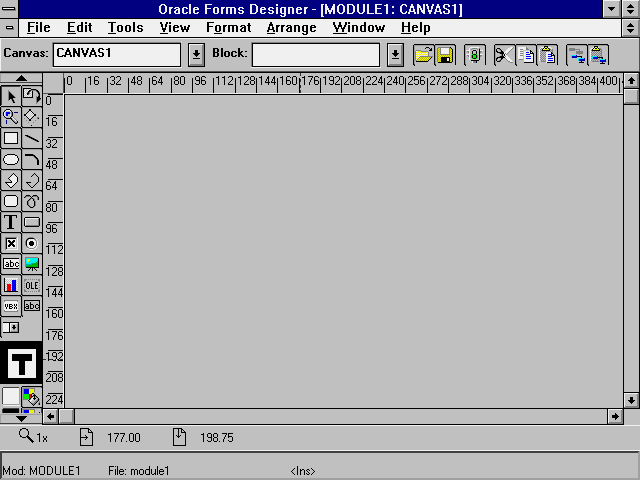Select the check box item tool

pyautogui.click(x=11, y=243)
